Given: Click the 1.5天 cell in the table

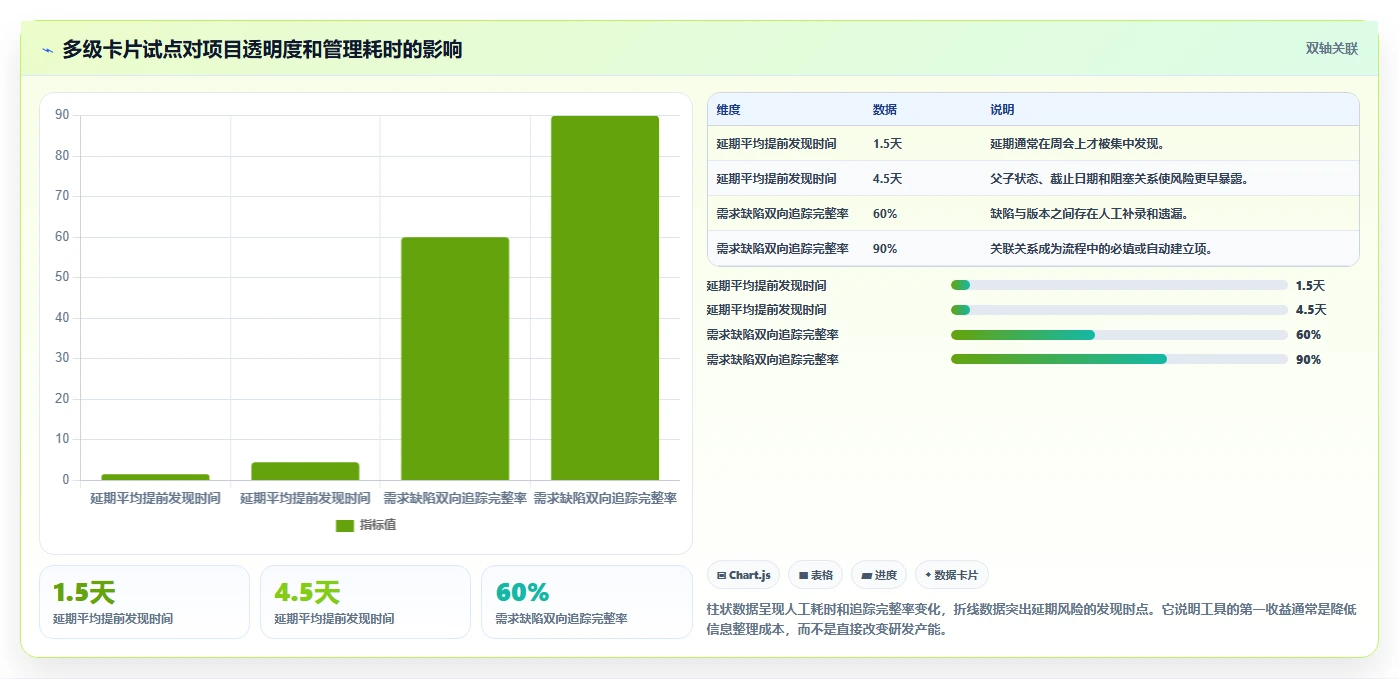Looking at the screenshot, I should 887,144.
